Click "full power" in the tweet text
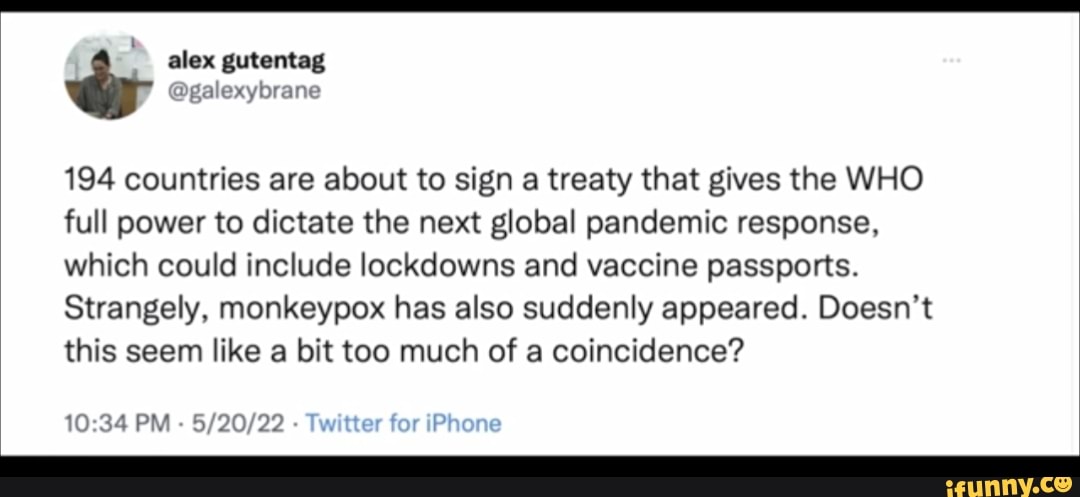1080x497 pixels. click(x=134, y=224)
